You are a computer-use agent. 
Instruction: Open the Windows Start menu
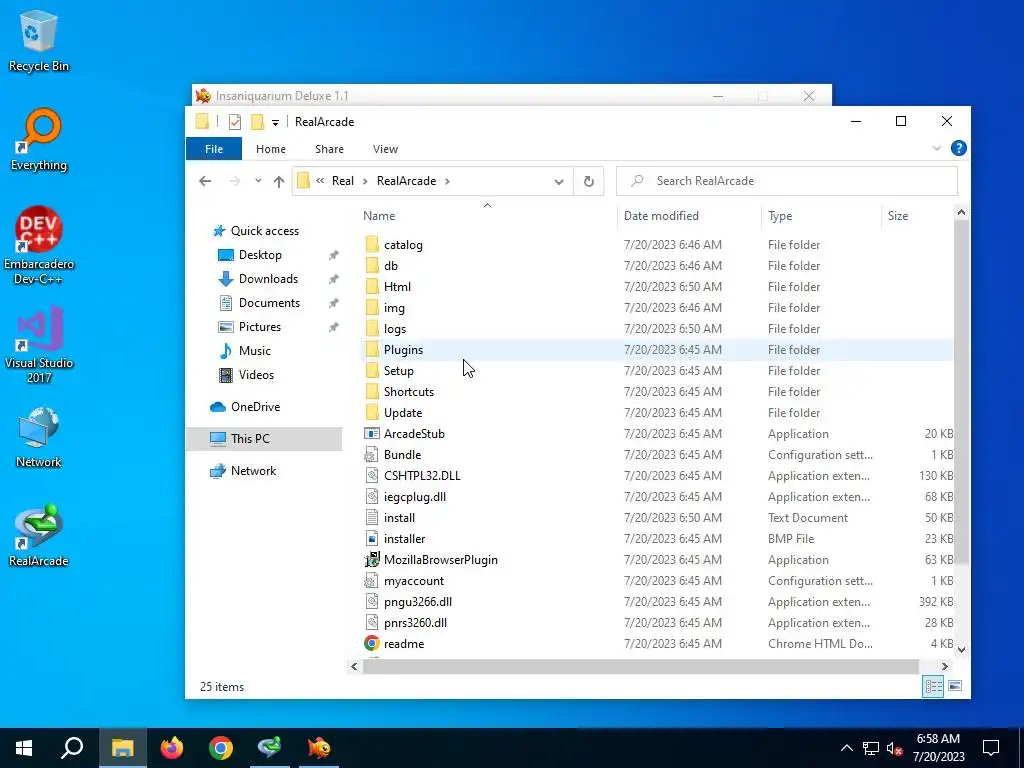point(24,748)
